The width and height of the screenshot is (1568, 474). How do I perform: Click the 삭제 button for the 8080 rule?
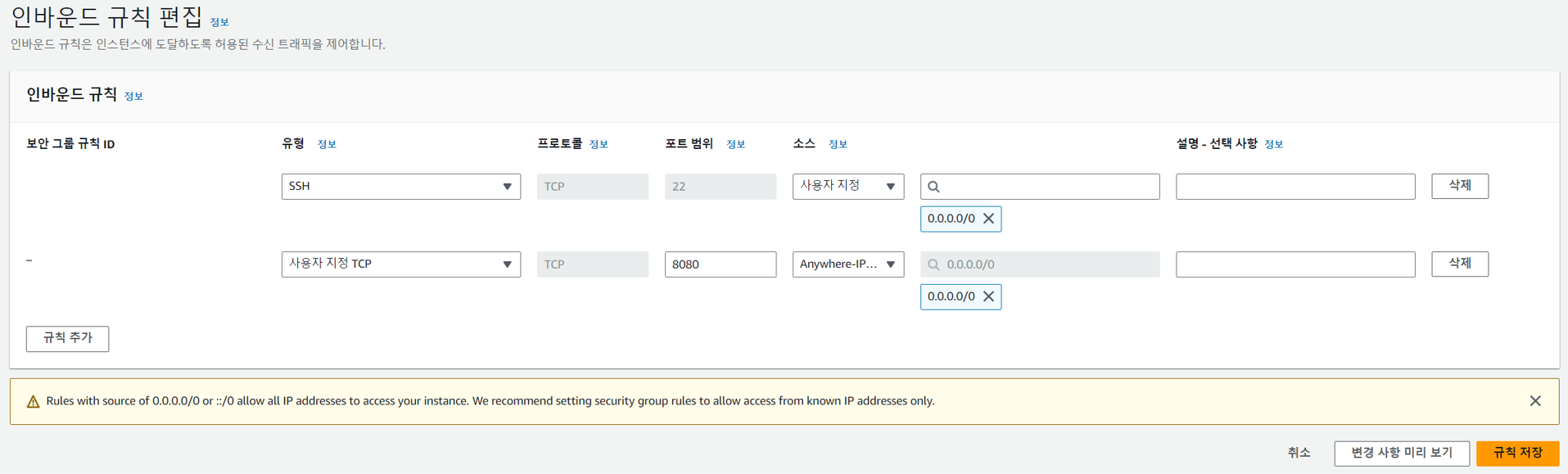pos(1460,264)
